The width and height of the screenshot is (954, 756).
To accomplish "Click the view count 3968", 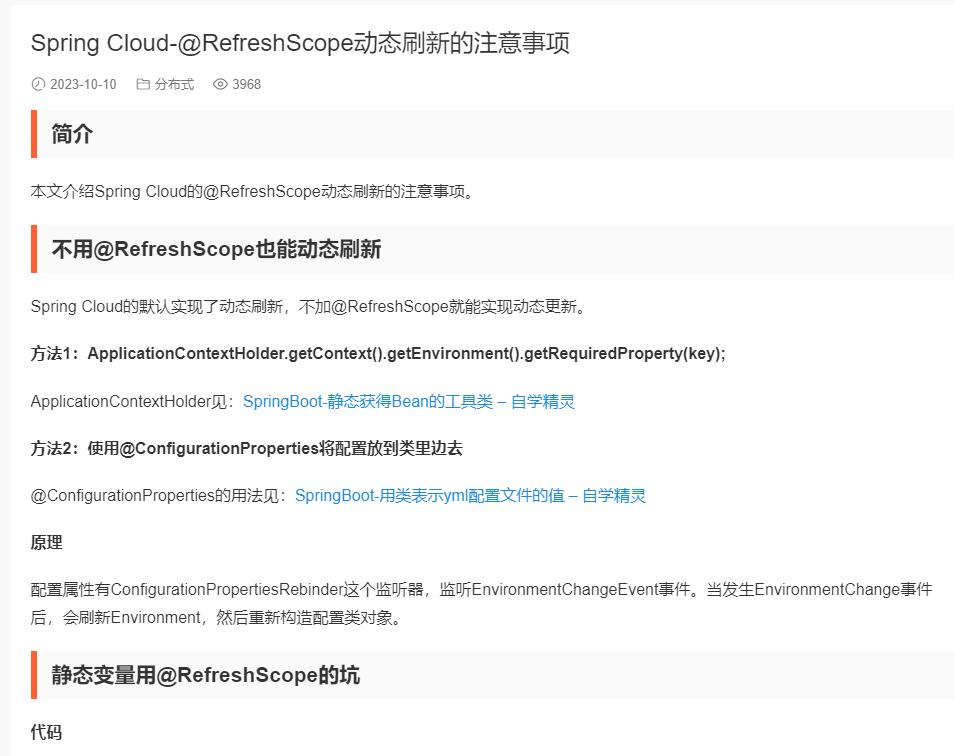I will coord(246,84).
